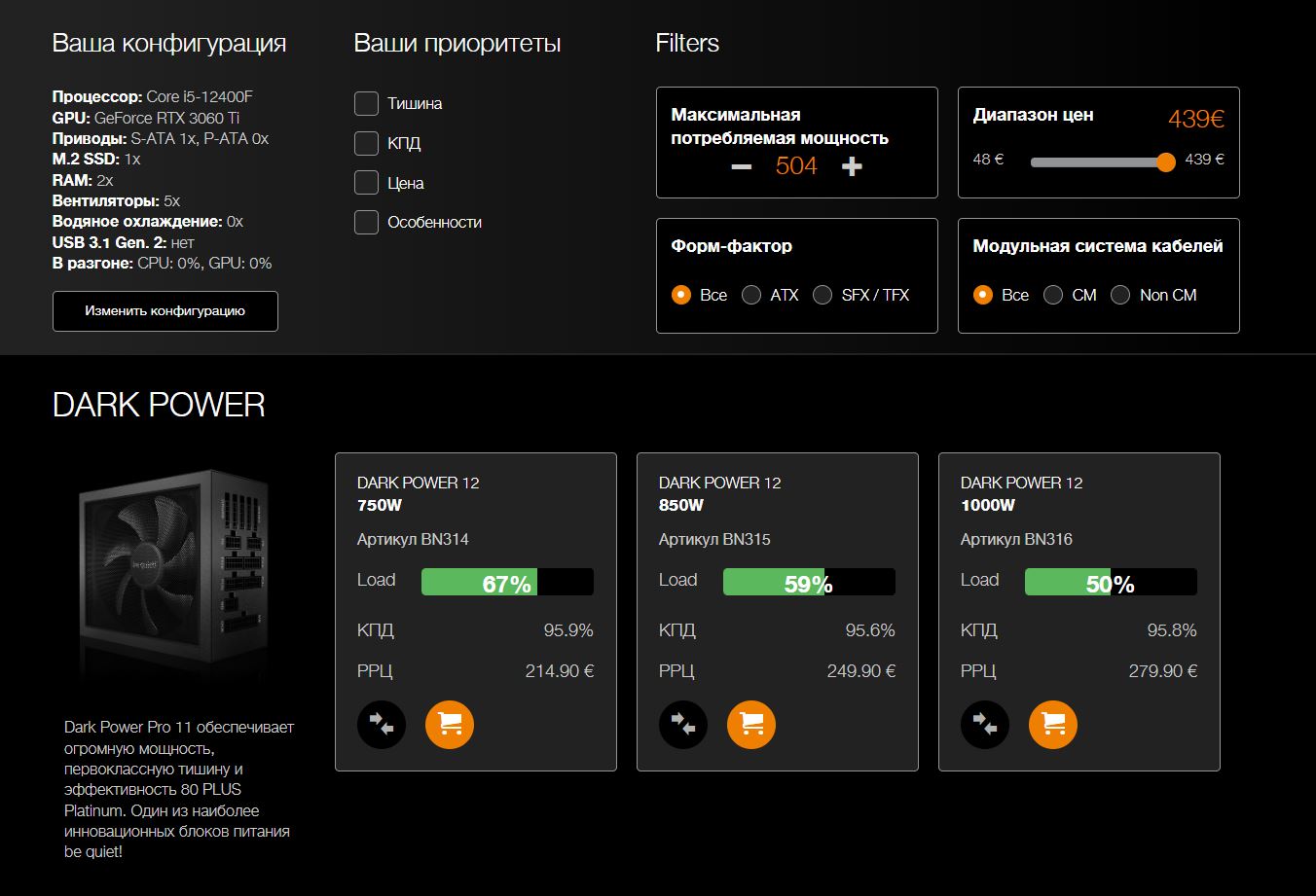Tick the Цена priority checkbox

[x=366, y=183]
